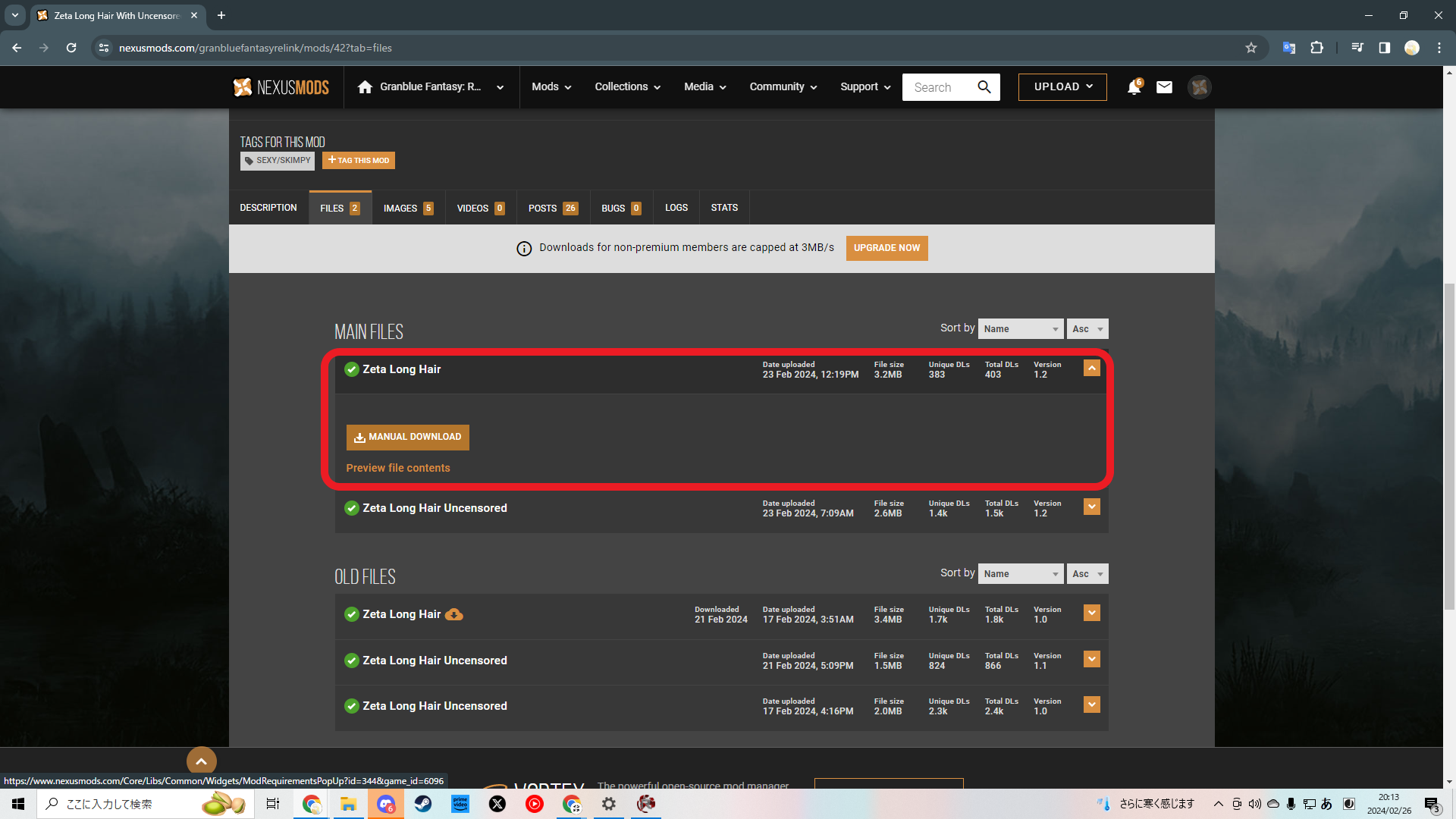The image size is (1456, 819).
Task: Switch to the Images tab
Action: (x=408, y=208)
